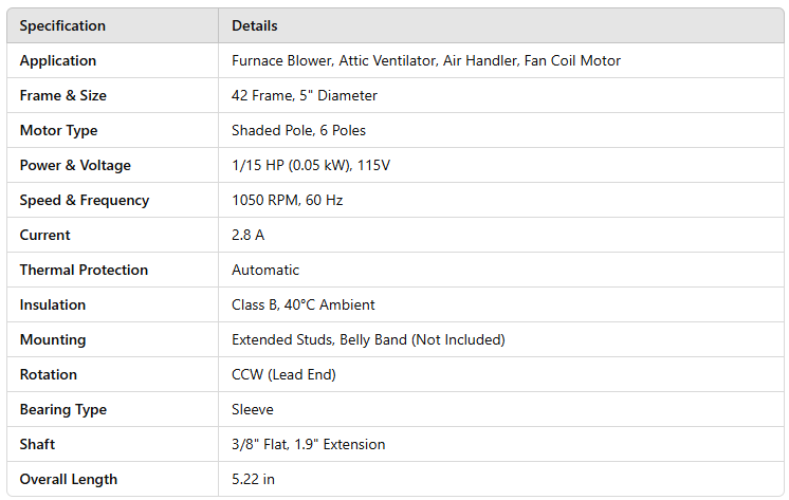
Task: Select the 'Application' row label
Action: [x=58, y=61]
